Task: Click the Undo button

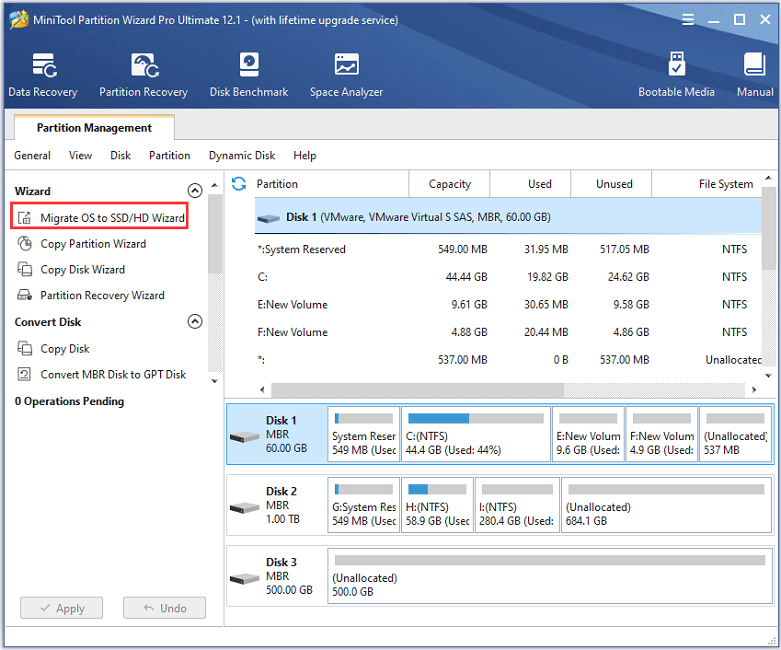Action: (x=164, y=608)
